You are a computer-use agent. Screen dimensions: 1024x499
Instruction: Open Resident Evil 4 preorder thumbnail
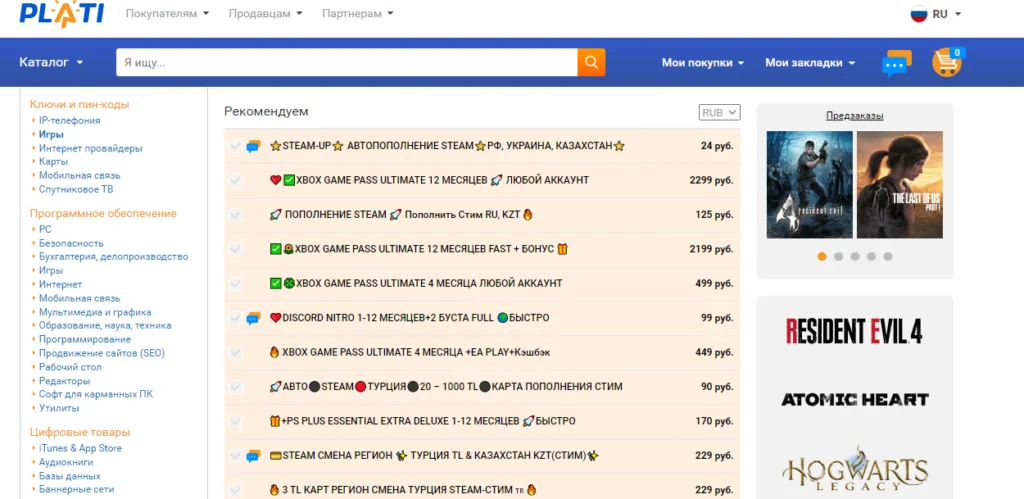809,185
